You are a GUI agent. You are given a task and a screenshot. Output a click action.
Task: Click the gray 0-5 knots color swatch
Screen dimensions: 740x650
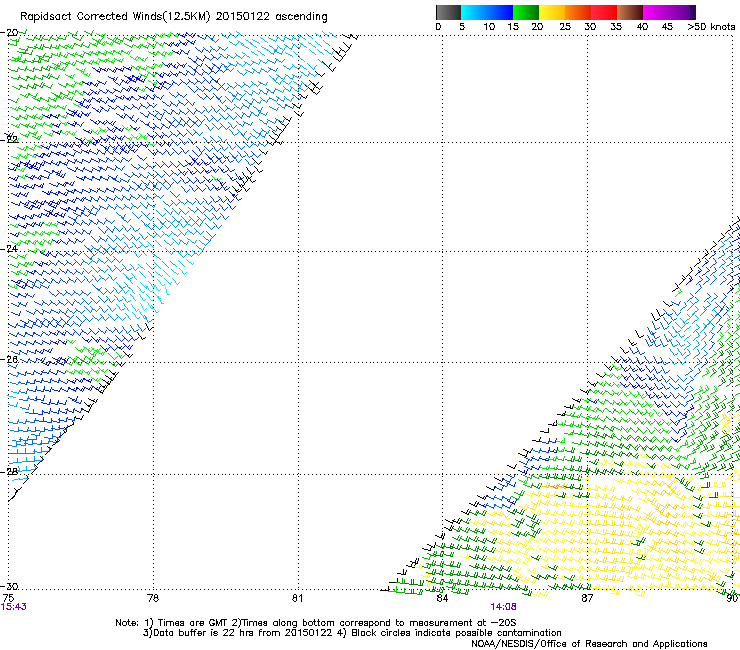[448, 12]
